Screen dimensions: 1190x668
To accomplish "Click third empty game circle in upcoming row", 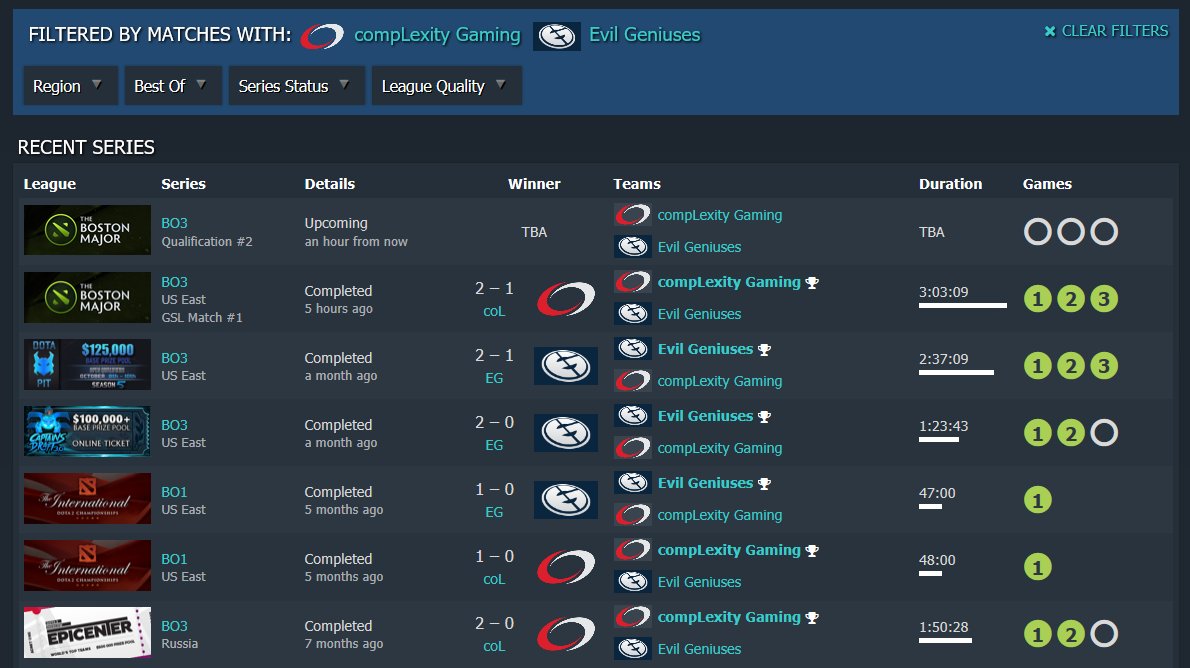I will click(1104, 232).
